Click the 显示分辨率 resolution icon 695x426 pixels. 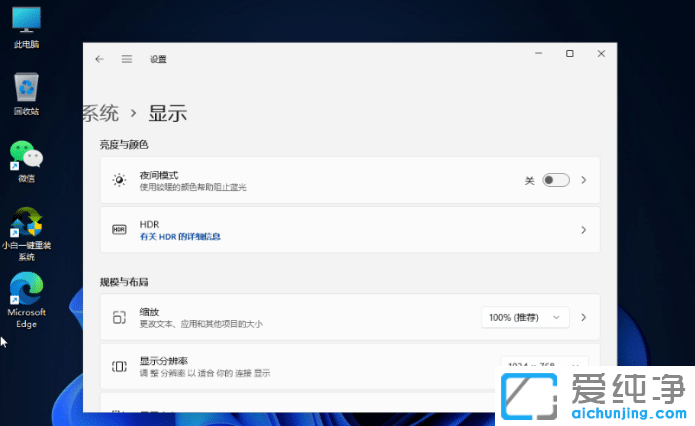(x=119, y=367)
